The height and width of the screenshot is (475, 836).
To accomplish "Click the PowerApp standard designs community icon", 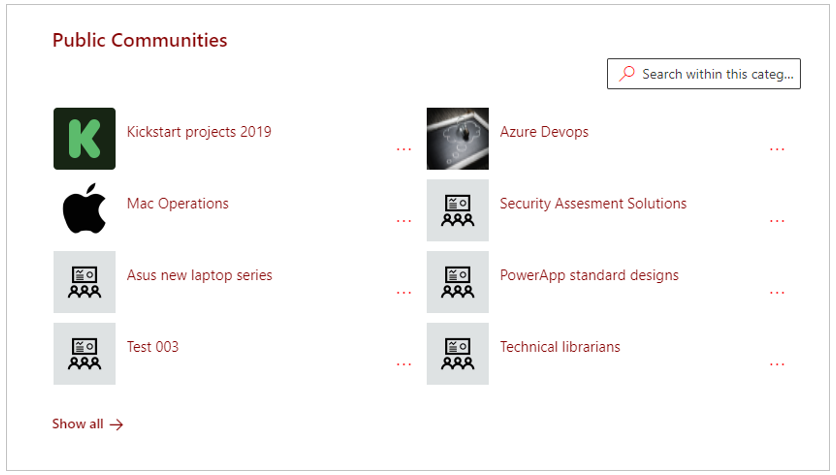I will 457,282.
